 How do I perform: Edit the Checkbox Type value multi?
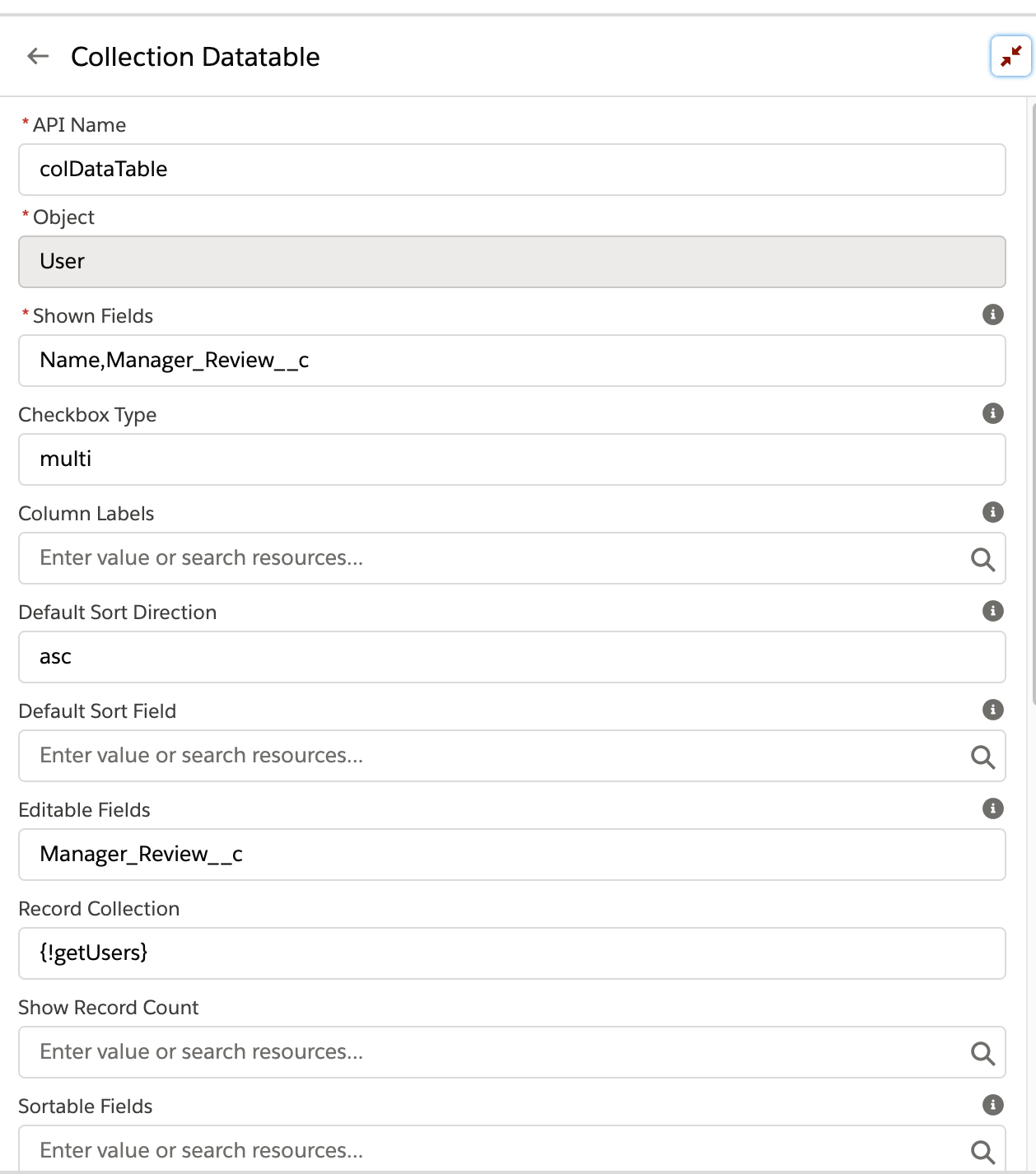tap(511, 459)
